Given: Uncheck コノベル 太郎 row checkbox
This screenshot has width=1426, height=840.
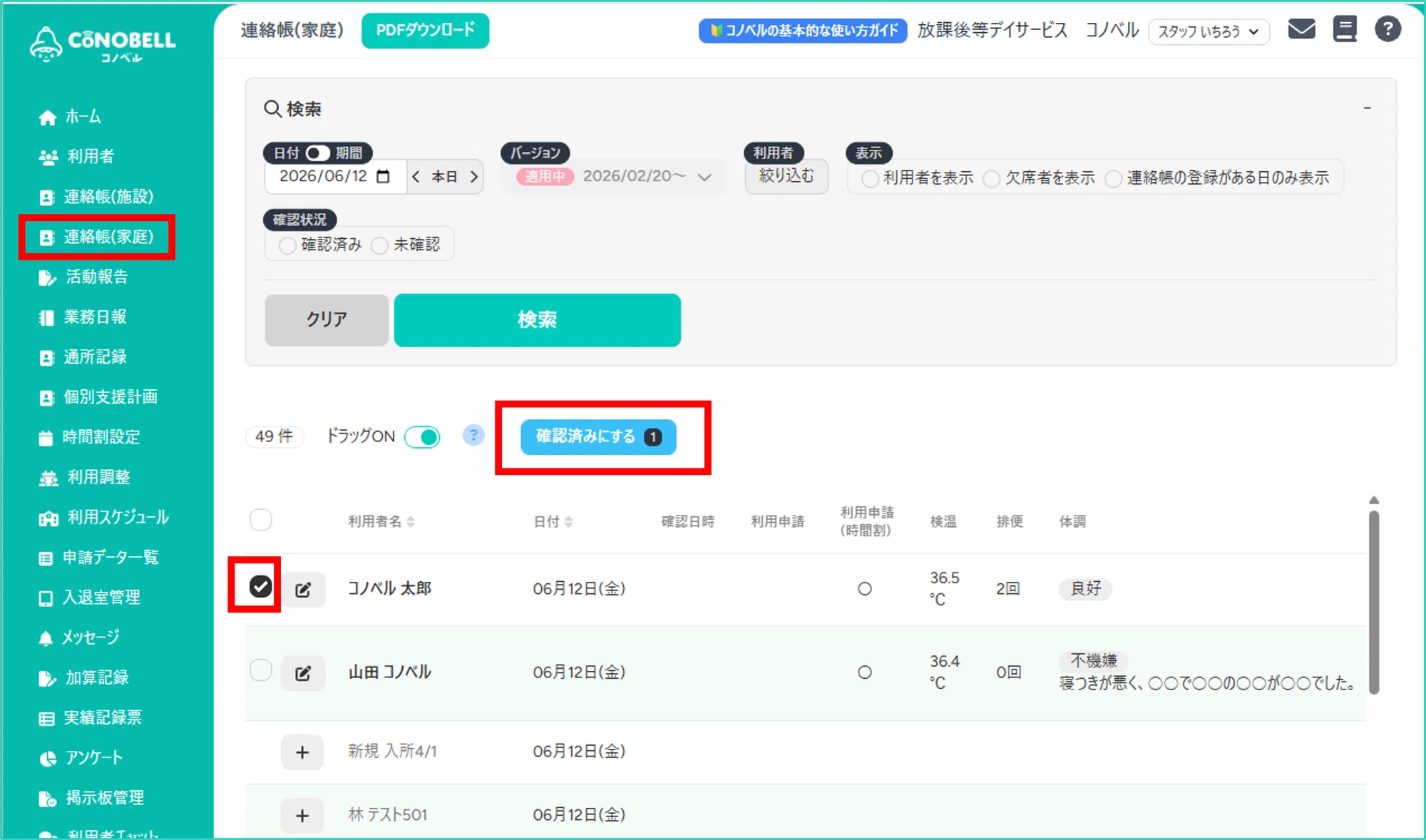Looking at the screenshot, I should [261, 586].
